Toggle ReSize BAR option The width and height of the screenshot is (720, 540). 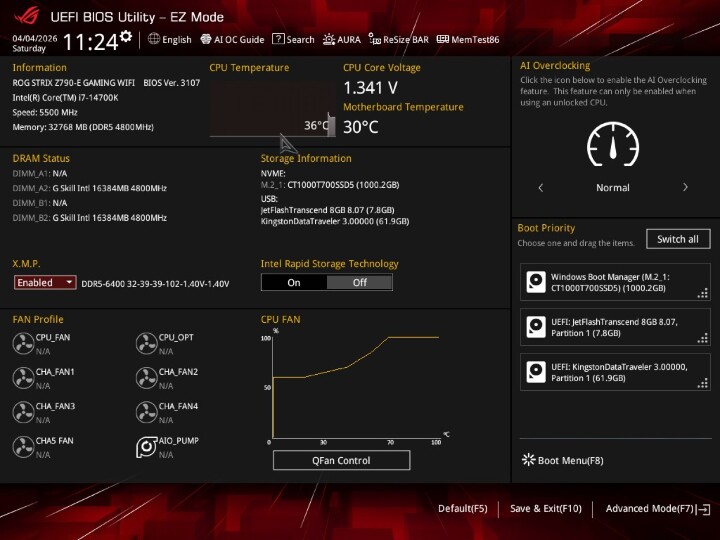pyautogui.click(x=399, y=39)
